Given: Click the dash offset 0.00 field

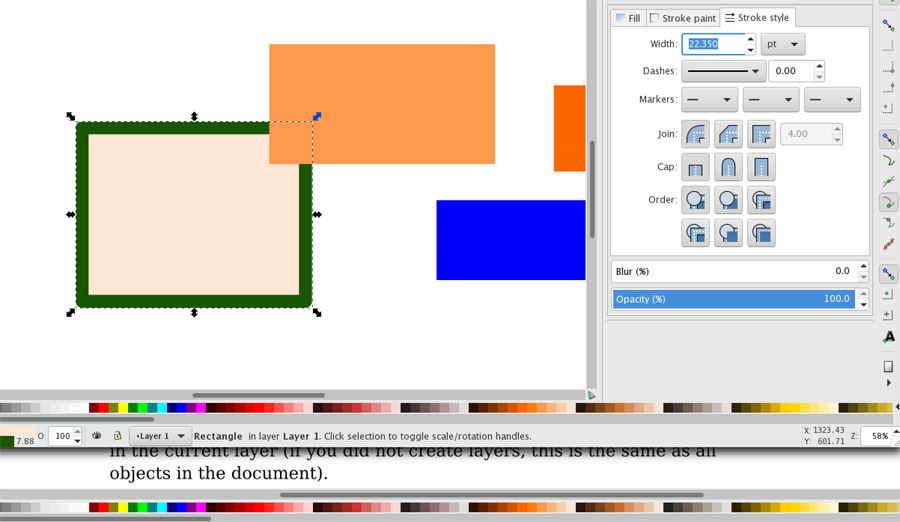Looking at the screenshot, I should click(791, 71).
